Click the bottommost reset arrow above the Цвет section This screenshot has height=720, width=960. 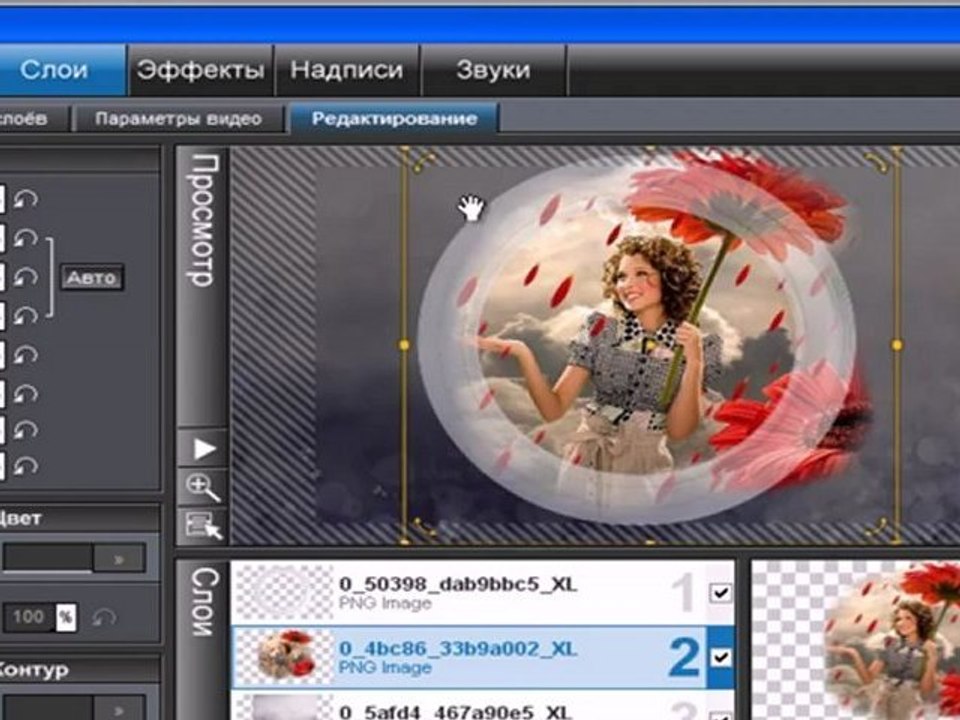pos(25,467)
